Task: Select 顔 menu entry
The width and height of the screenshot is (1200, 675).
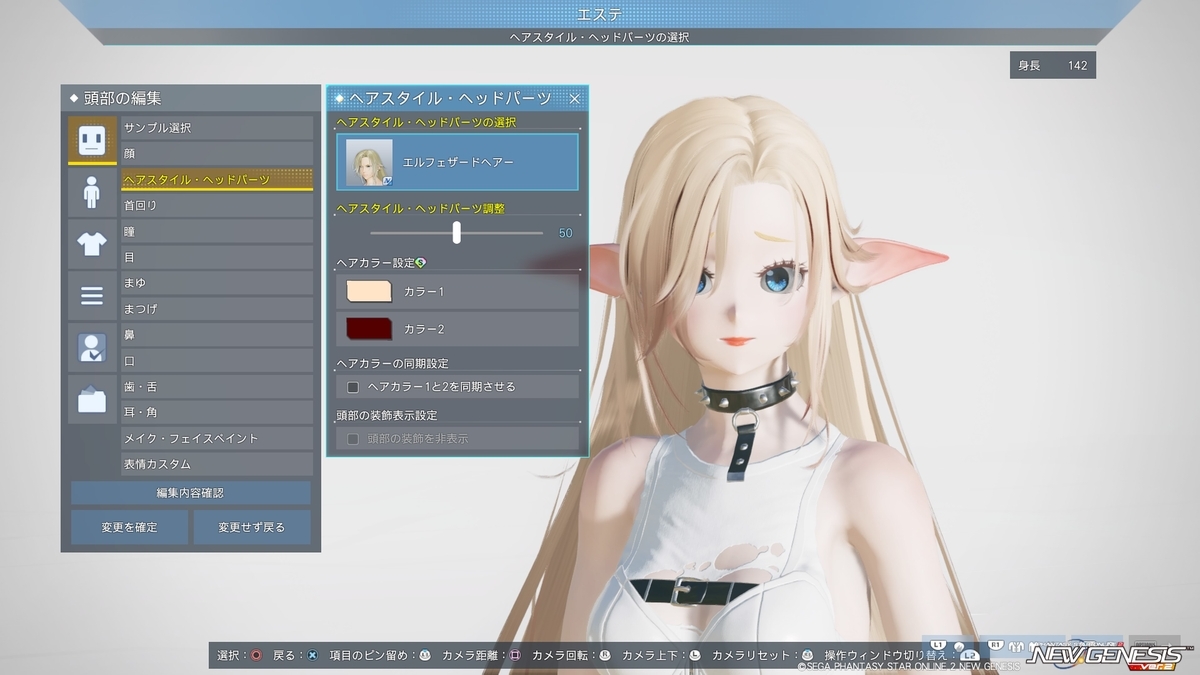Action: 217,153
